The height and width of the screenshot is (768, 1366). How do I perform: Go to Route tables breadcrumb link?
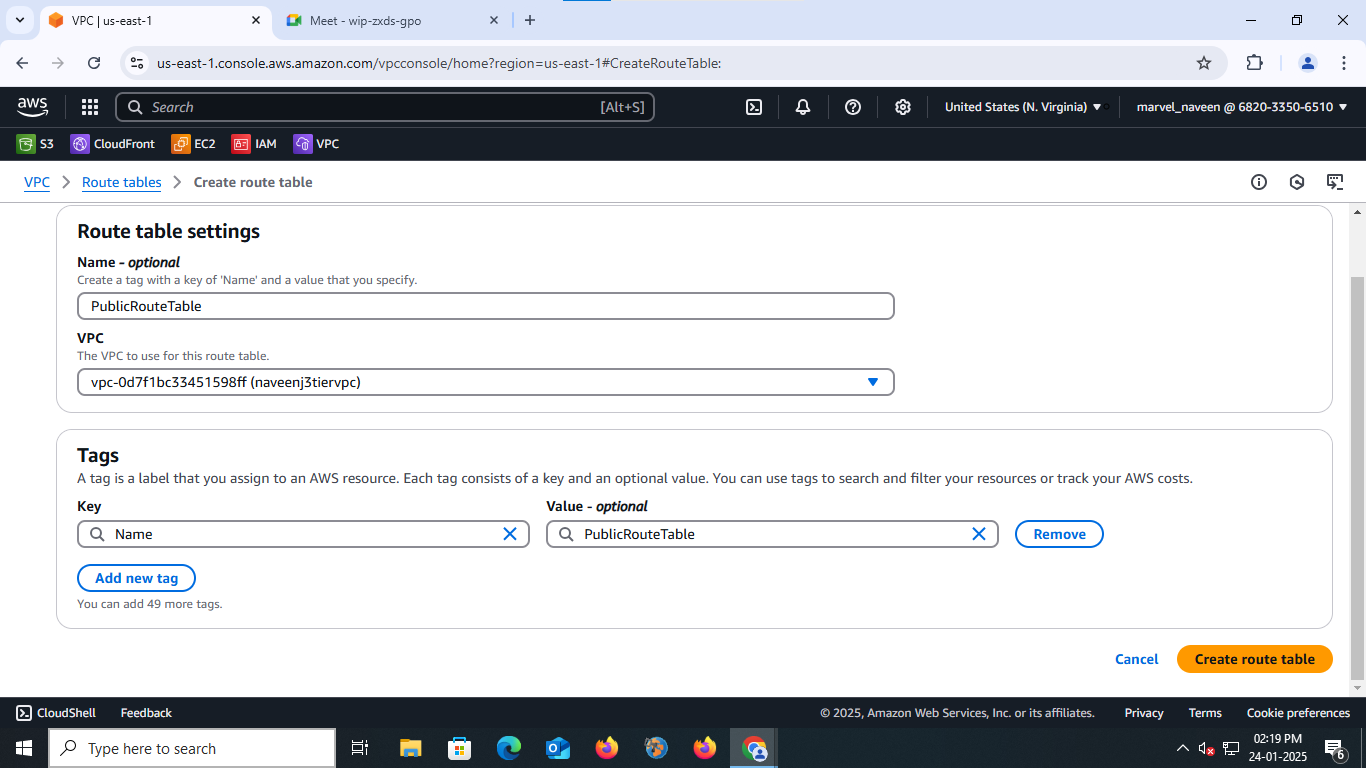(122, 182)
